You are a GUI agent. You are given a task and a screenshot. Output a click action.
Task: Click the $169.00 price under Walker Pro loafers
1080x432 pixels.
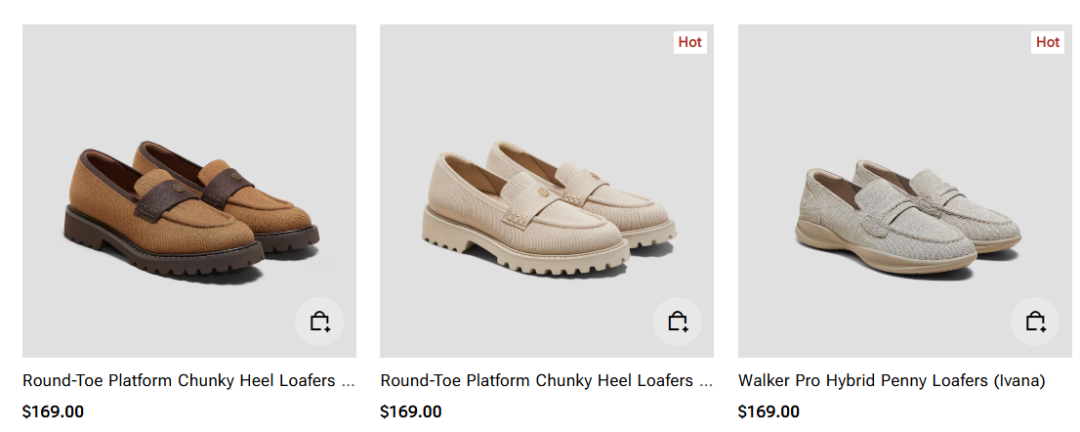tap(769, 411)
